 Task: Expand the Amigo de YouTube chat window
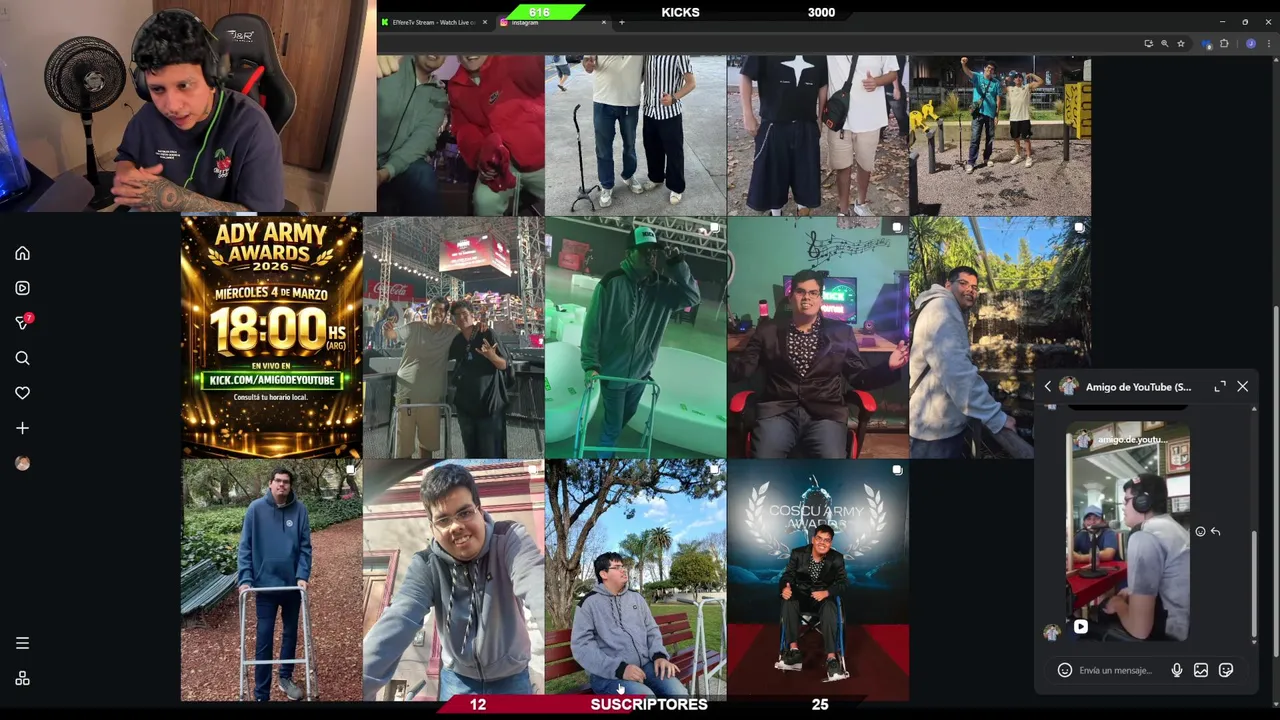pos(1220,386)
